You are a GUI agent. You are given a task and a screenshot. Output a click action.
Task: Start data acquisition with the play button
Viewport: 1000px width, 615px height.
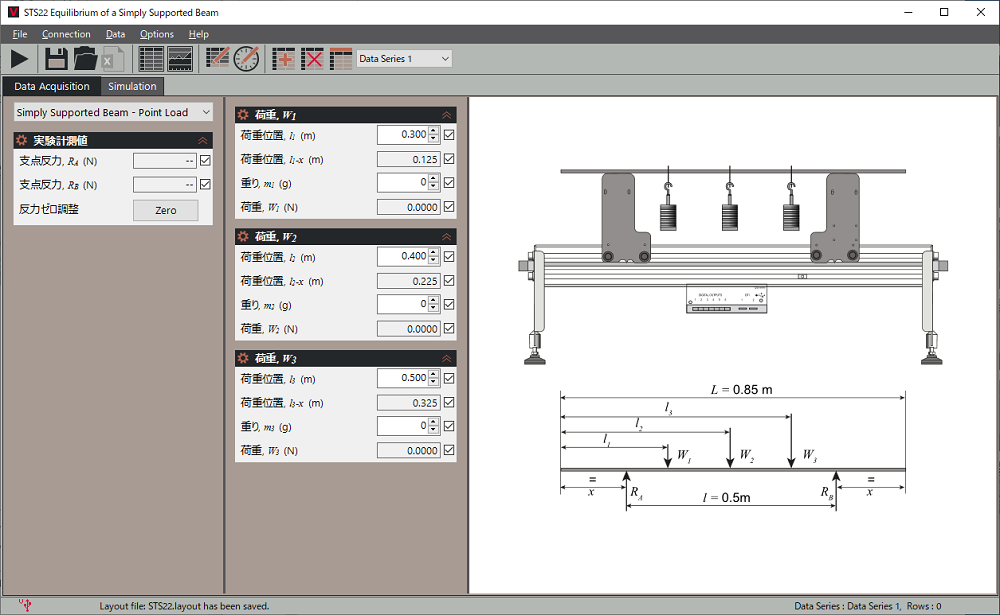click(20, 59)
